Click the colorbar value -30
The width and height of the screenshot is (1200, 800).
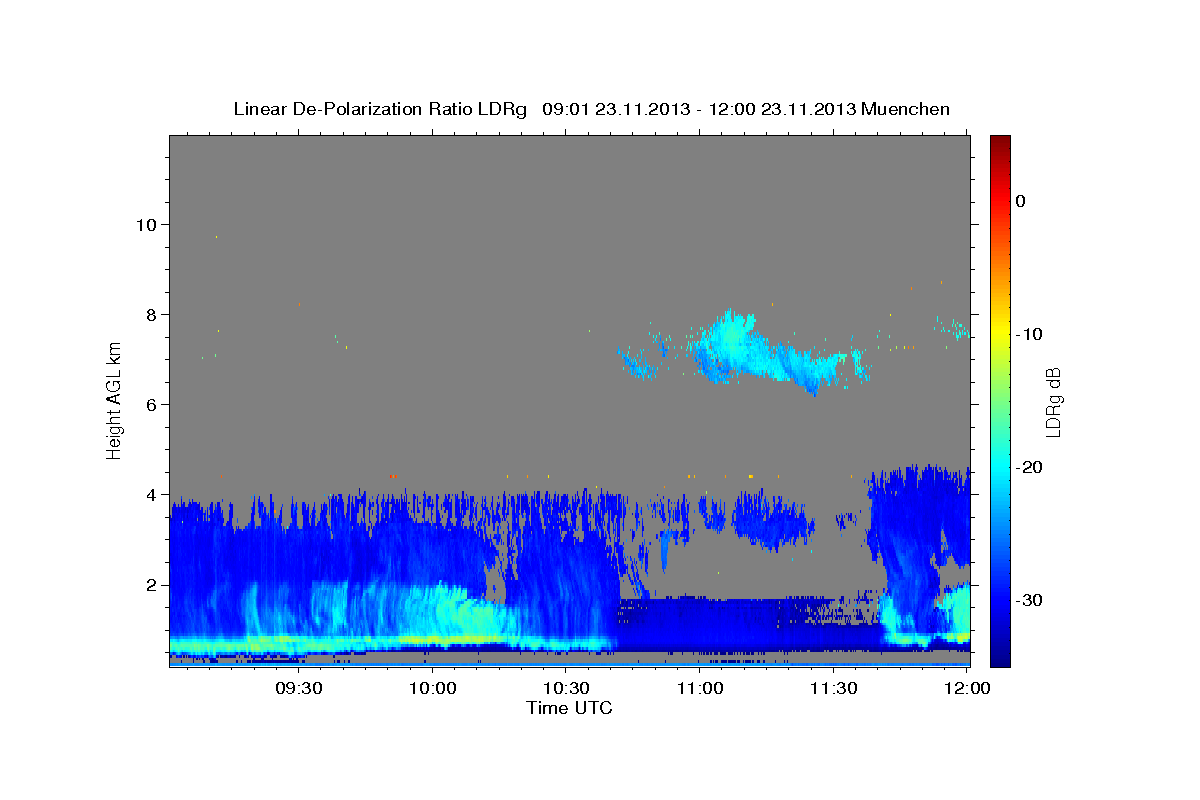click(x=1029, y=600)
